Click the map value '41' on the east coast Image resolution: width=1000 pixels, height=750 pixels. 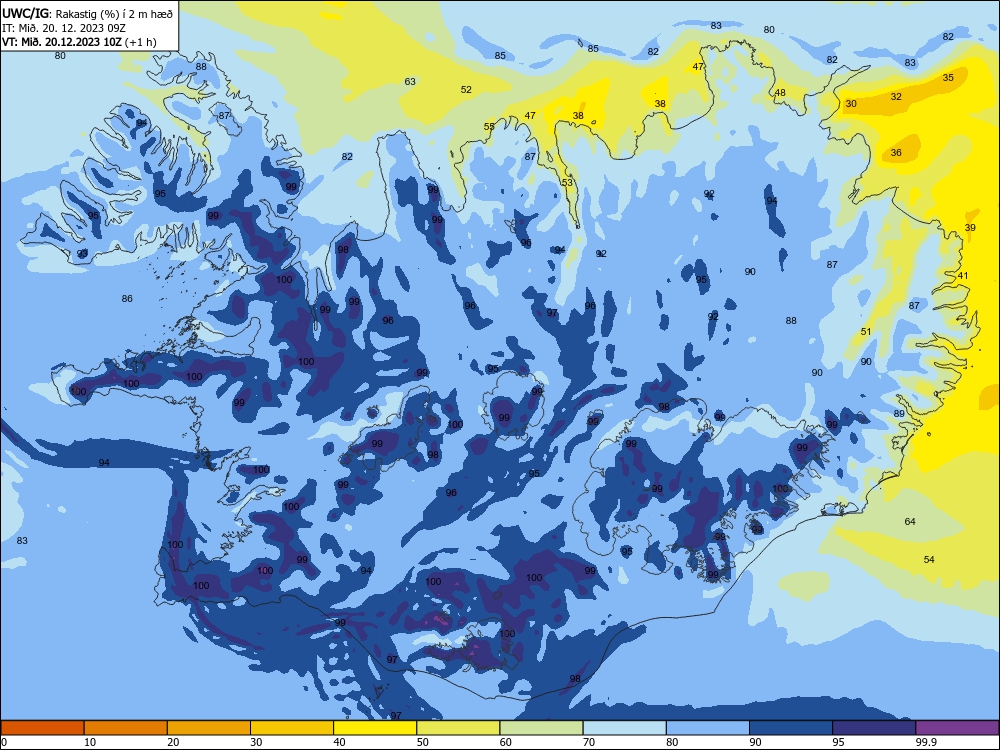coord(963,276)
